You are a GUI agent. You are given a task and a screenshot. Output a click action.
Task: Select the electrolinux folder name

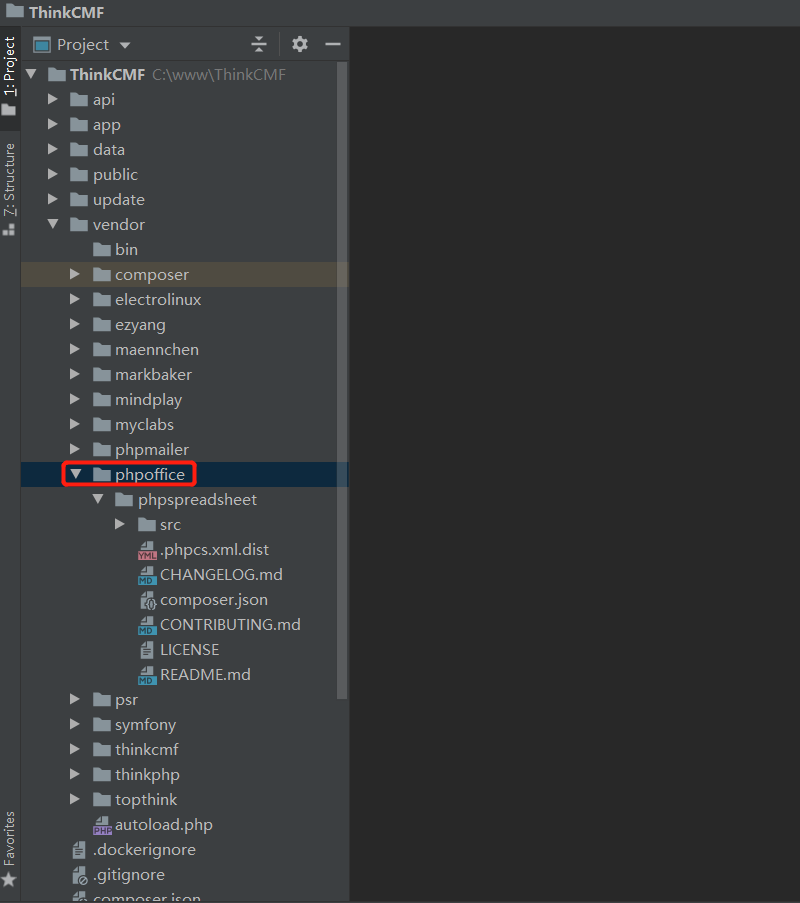[158, 299]
